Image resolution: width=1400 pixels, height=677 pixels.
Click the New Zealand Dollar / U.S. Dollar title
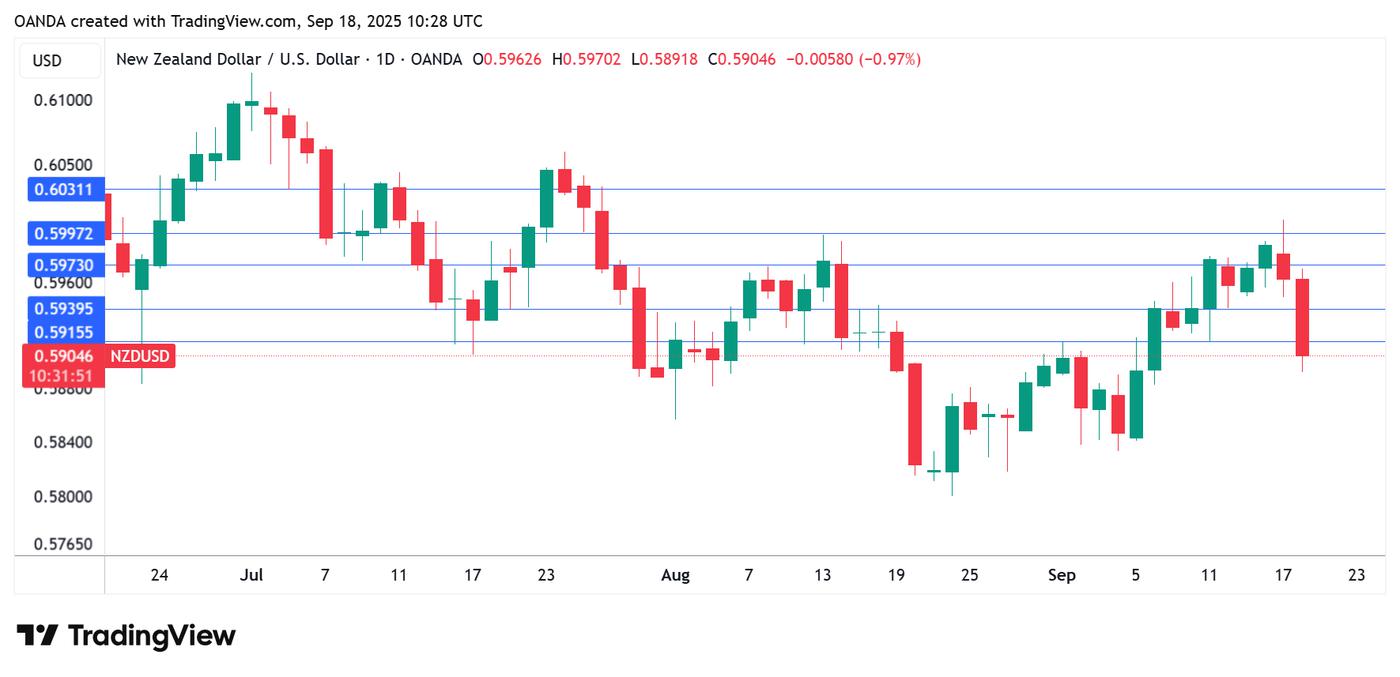point(237,60)
